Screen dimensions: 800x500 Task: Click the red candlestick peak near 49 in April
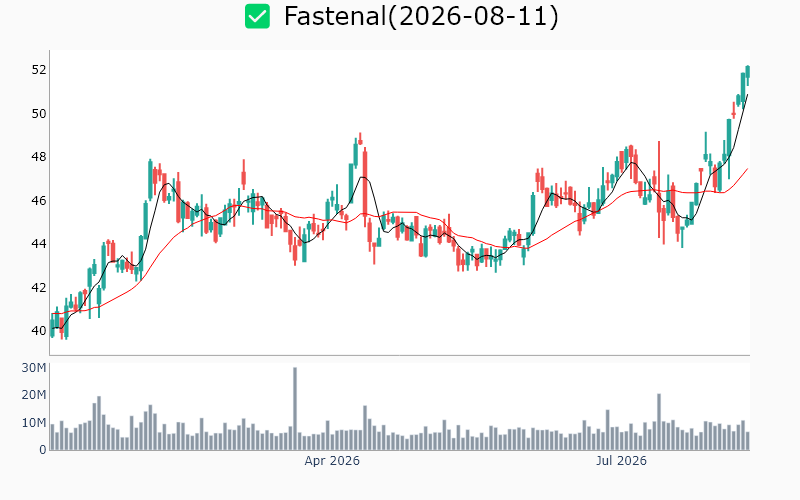(360, 139)
